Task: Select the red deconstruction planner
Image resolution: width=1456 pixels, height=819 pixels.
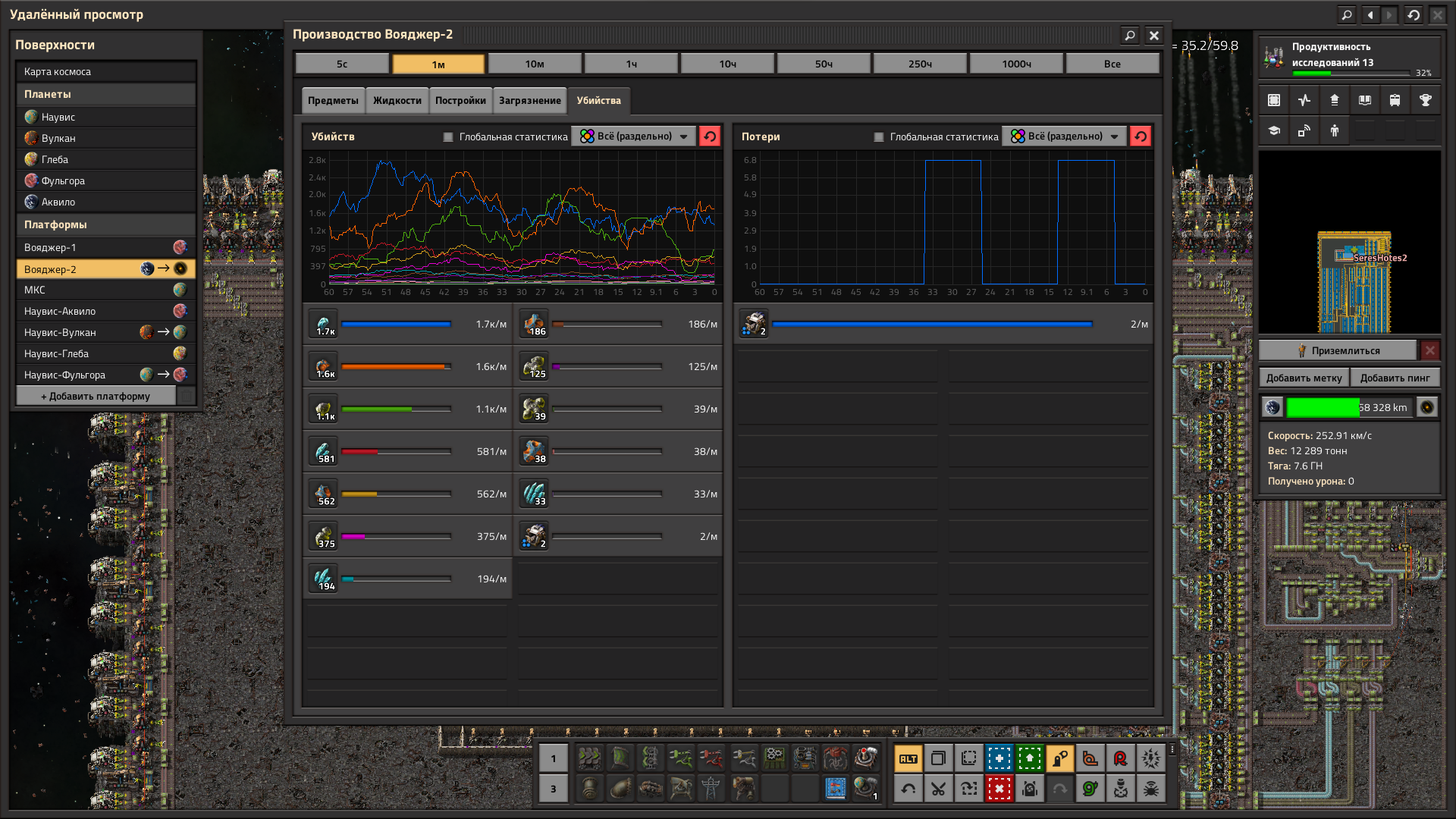Action: click(x=999, y=789)
